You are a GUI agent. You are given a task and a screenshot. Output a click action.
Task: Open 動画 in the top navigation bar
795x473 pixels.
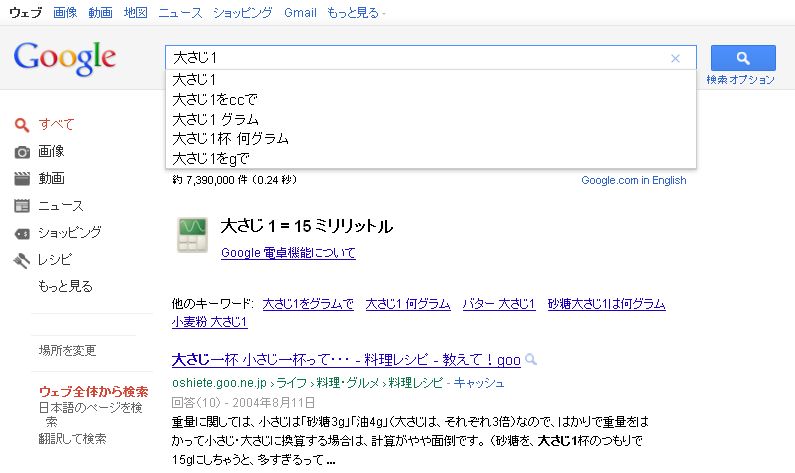click(x=100, y=13)
